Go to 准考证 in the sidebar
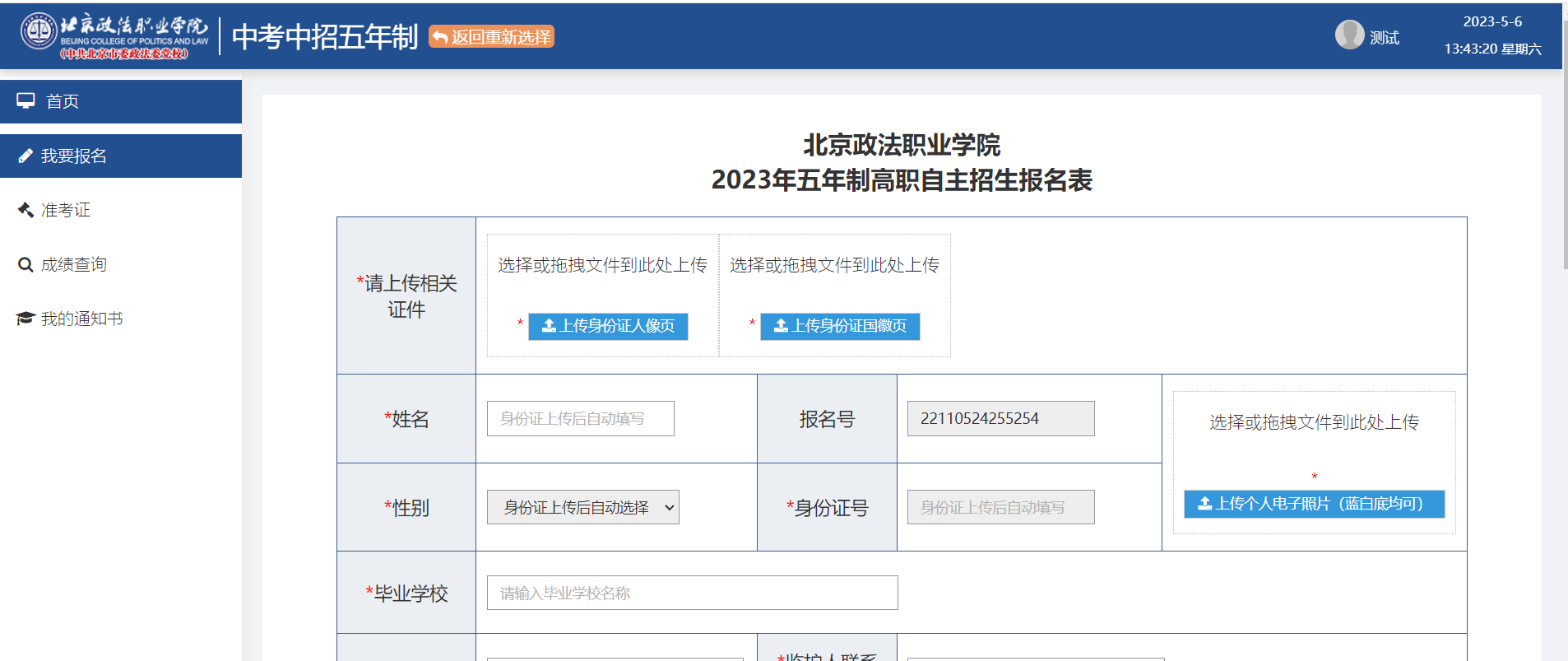 pyautogui.click(x=121, y=210)
